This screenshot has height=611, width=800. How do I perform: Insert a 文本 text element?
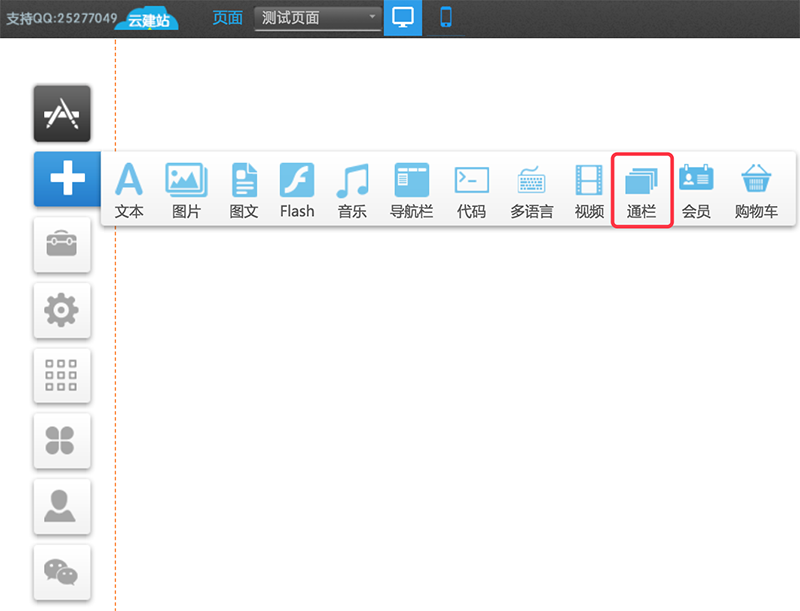(129, 190)
